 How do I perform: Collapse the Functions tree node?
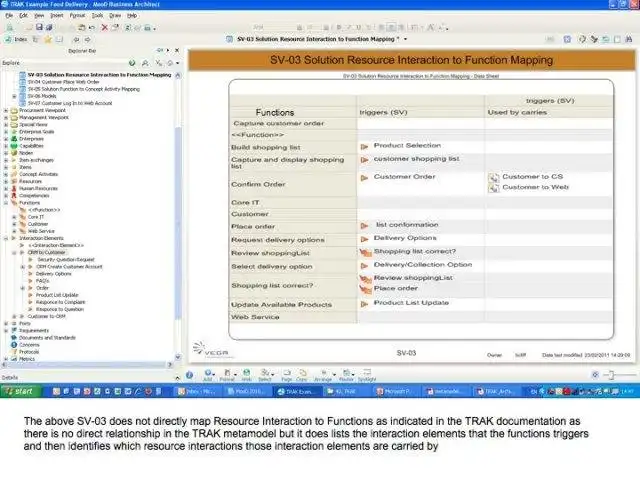coord(6,203)
